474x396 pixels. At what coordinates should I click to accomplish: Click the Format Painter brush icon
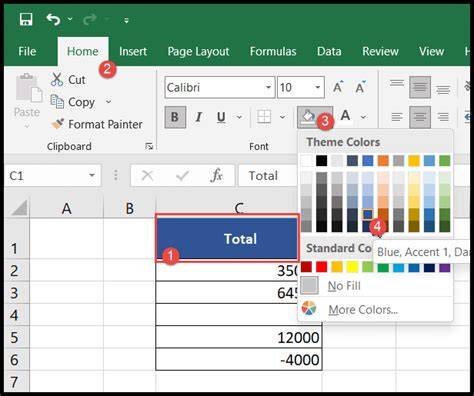tap(58, 124)
